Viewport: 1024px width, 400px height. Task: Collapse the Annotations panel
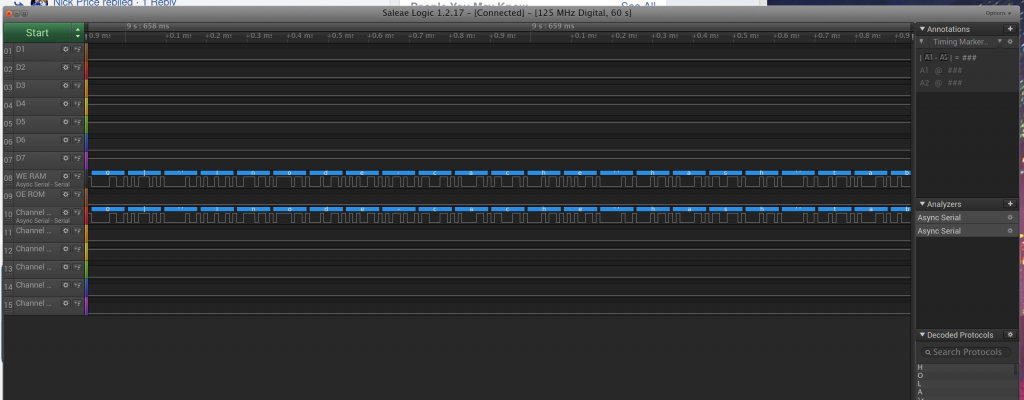pos(922,29)
